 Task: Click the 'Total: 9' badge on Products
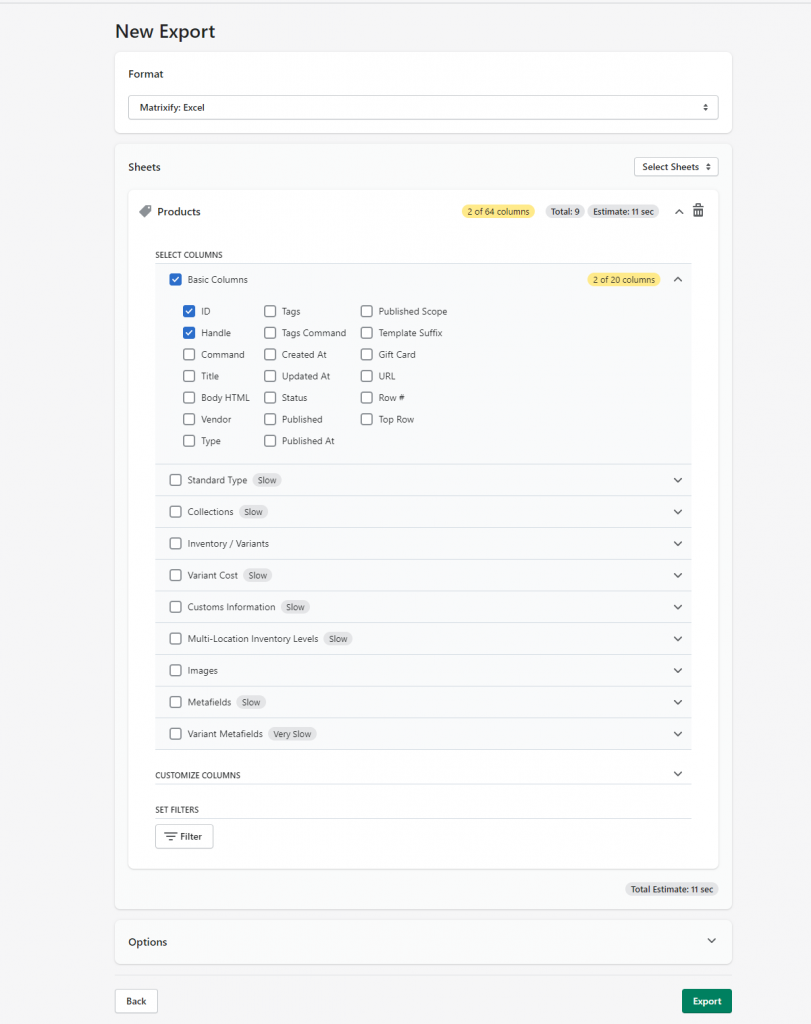(564, 211)
